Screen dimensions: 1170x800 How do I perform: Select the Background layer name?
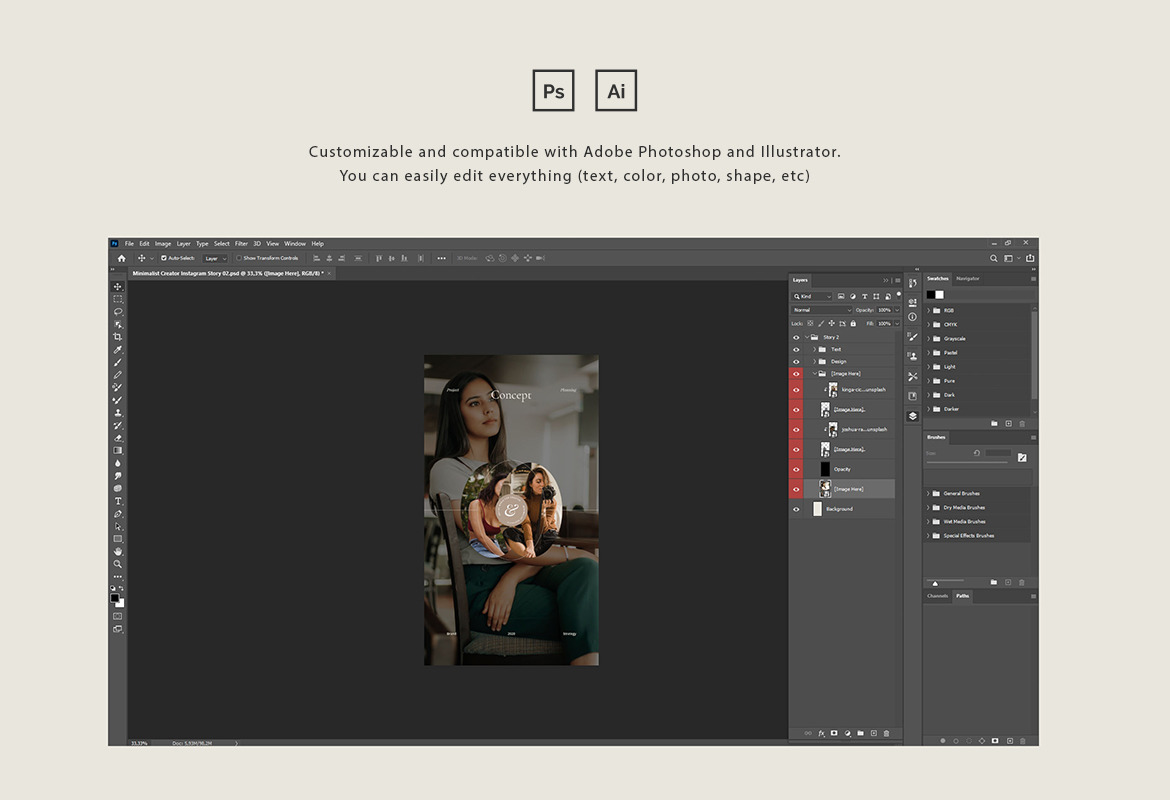(839, 509)
